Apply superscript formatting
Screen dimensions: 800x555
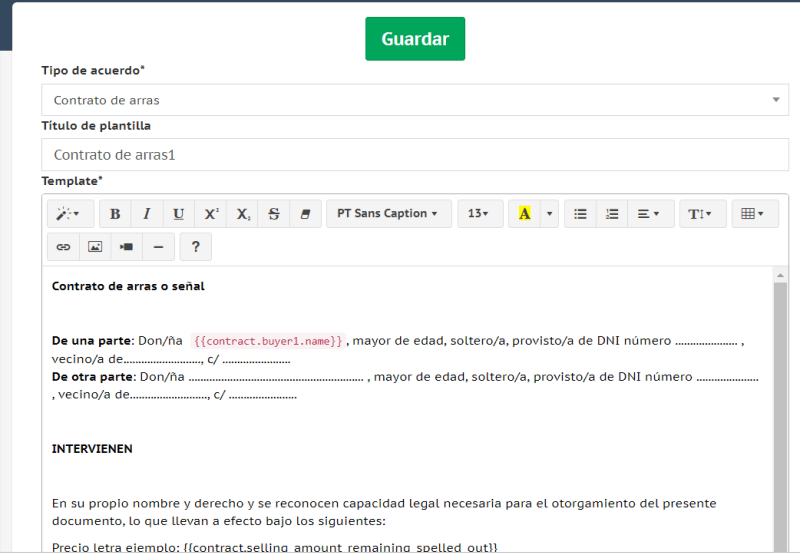[211, 214]
